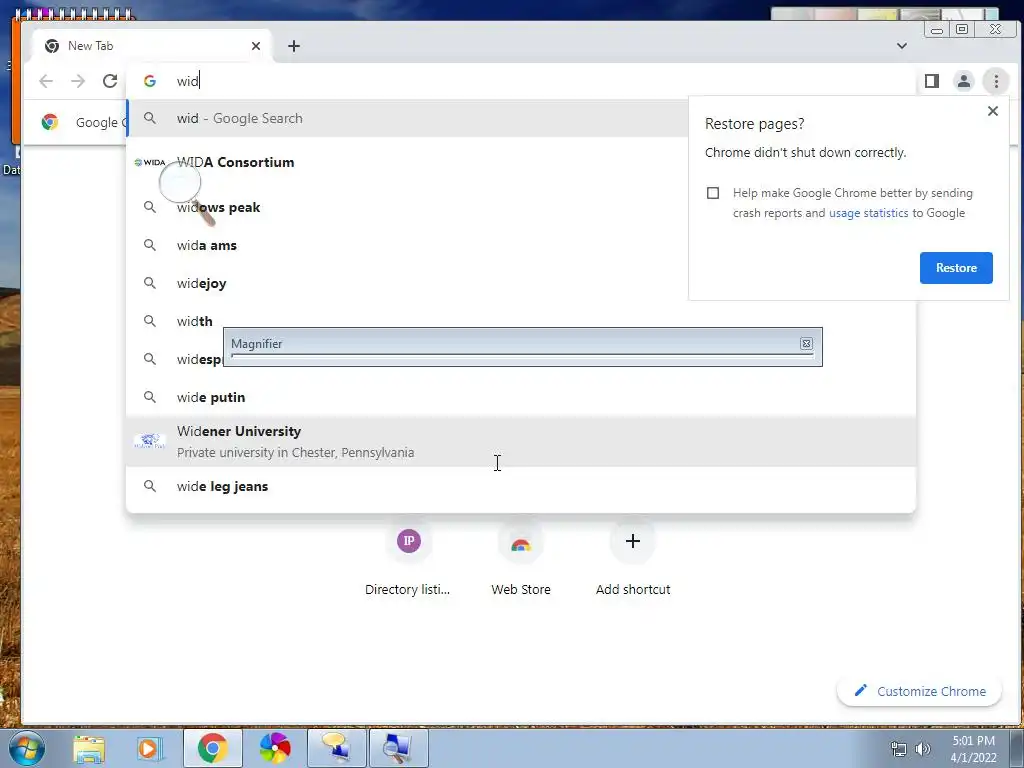Choose 'widejoy' suggestion
Image resolution: width=1024 pixels, height=768 pixels.
pos(407,283)
